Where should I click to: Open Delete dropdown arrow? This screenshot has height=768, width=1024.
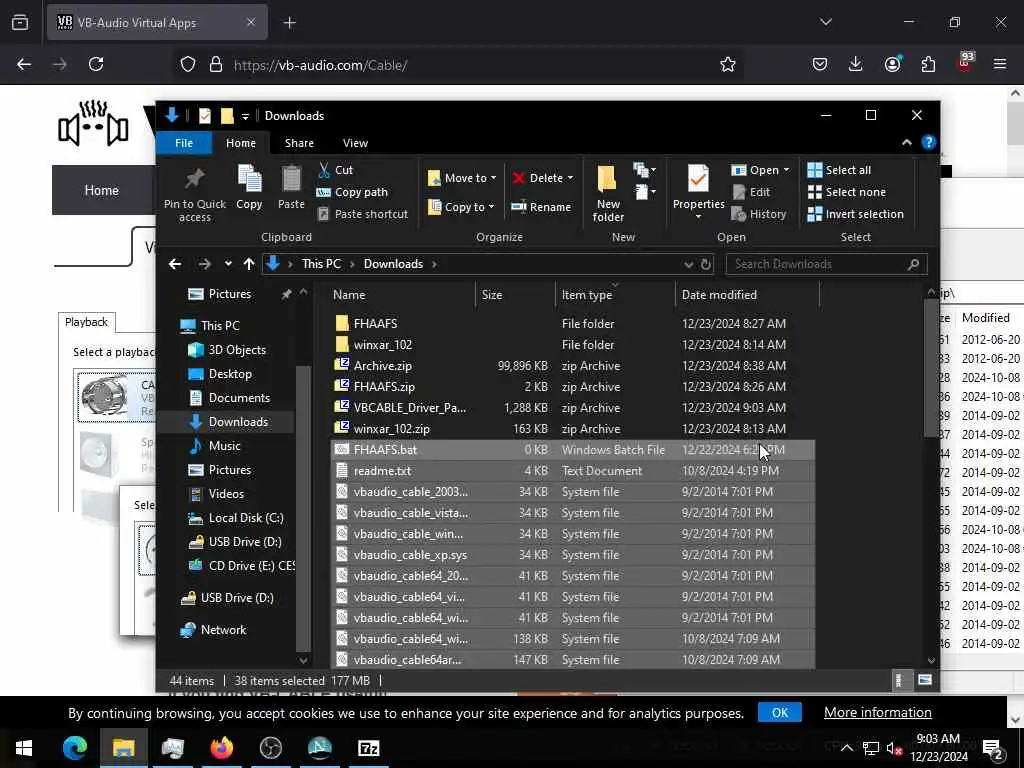pyautogui.click(x=570, y=178)
